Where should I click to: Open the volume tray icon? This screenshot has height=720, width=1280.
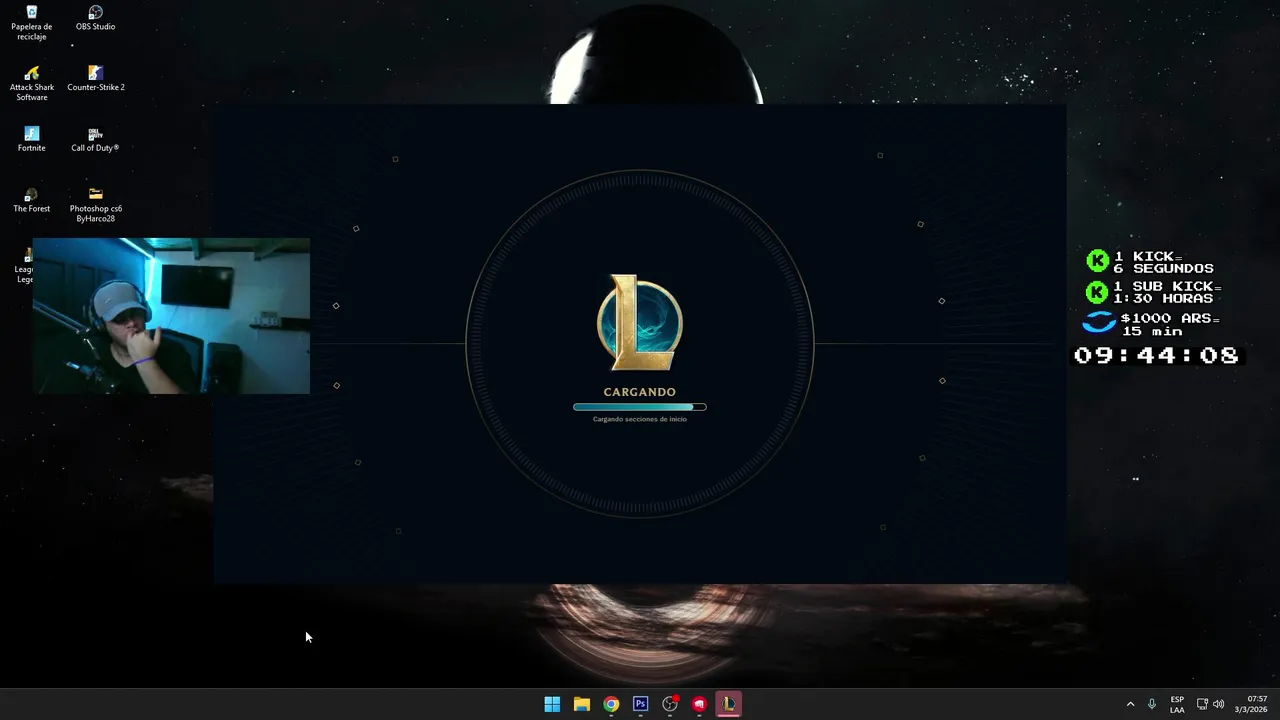click(1218, 704)
